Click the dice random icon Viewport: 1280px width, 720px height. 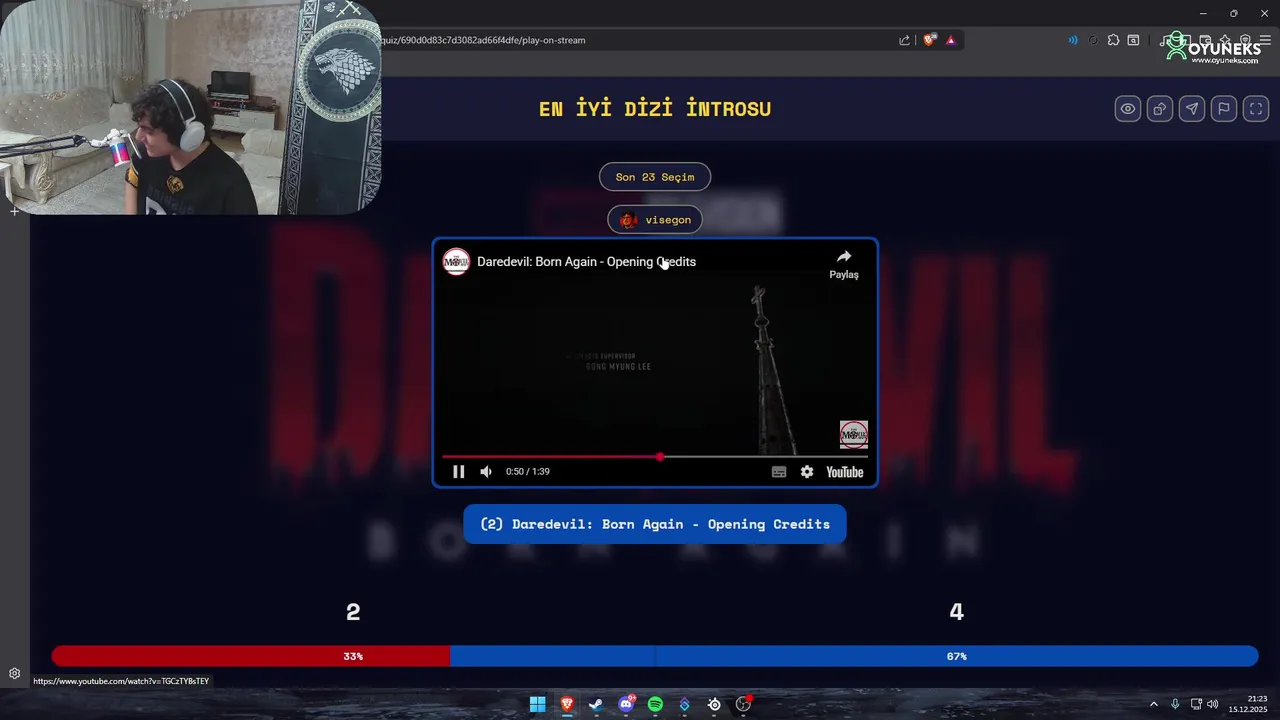1159,109
